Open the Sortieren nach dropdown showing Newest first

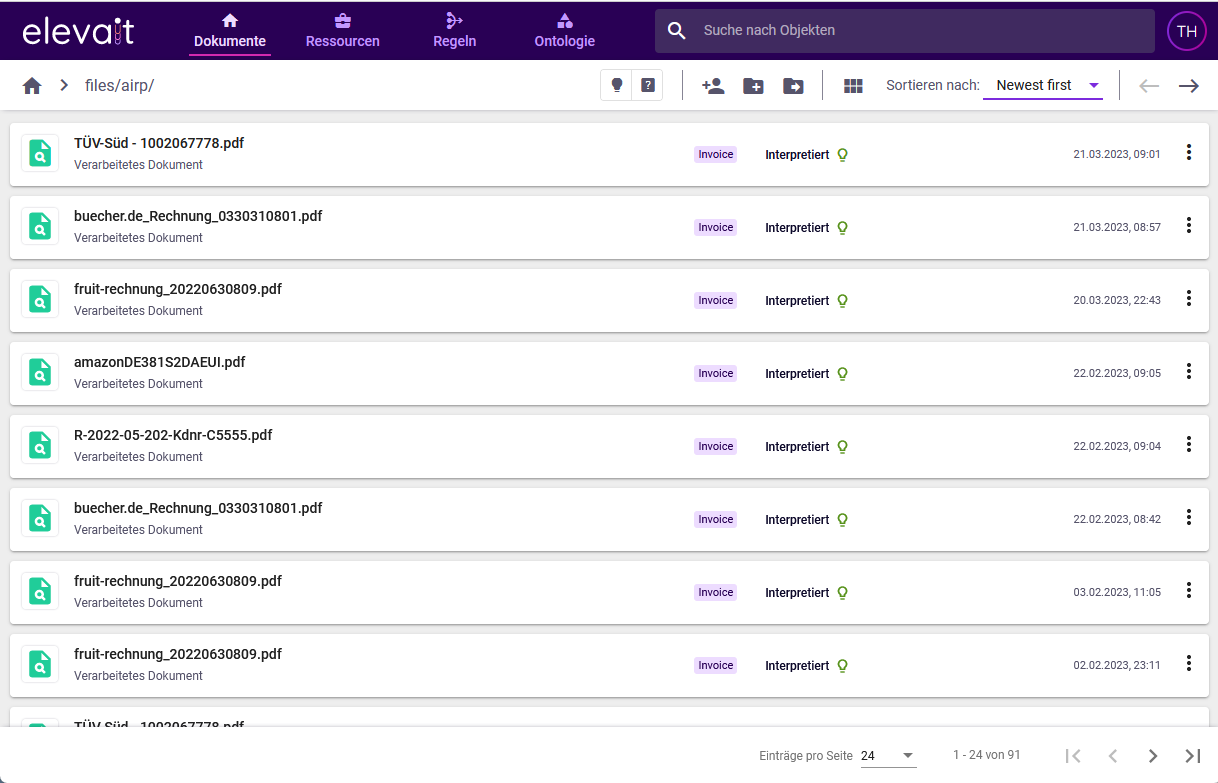point(1043,85)
